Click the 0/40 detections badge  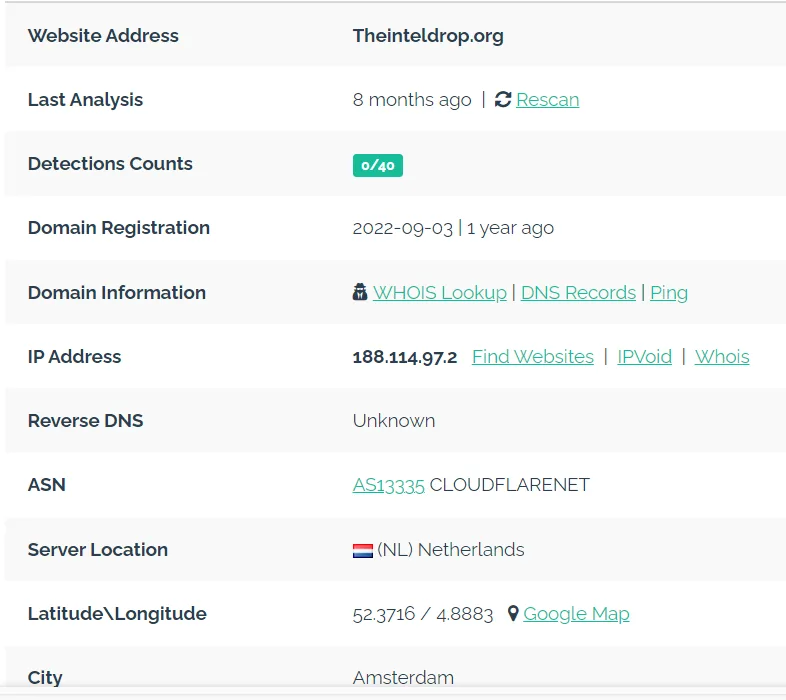(x=377, y=165)
